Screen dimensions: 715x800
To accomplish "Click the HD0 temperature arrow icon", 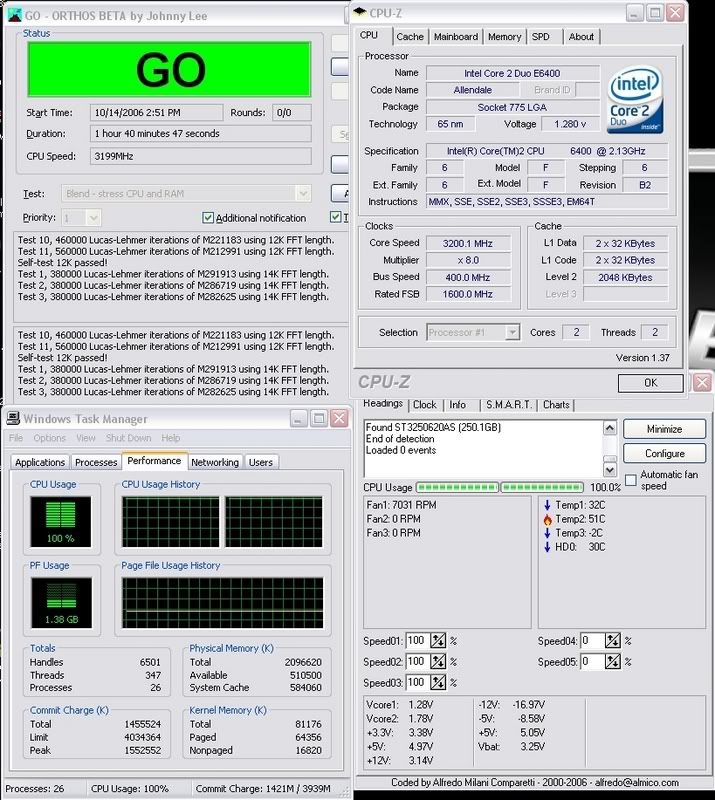I will click(547, 546).
